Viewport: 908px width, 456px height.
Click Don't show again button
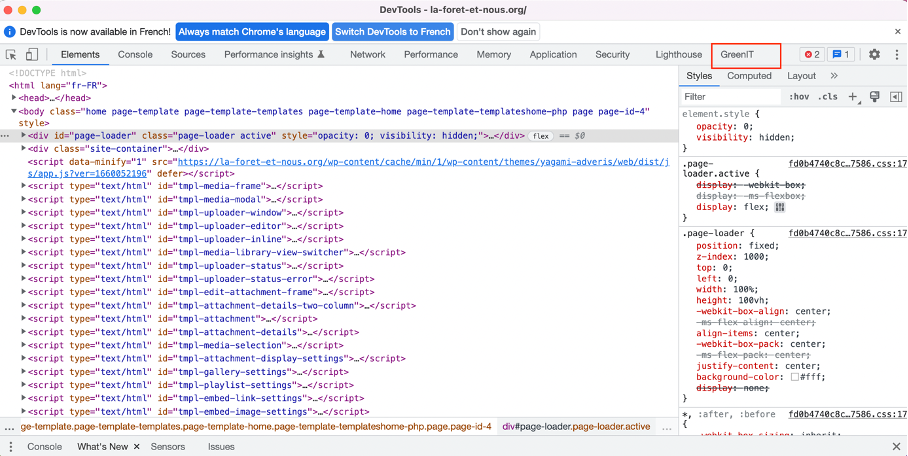(x=499, y=32)
